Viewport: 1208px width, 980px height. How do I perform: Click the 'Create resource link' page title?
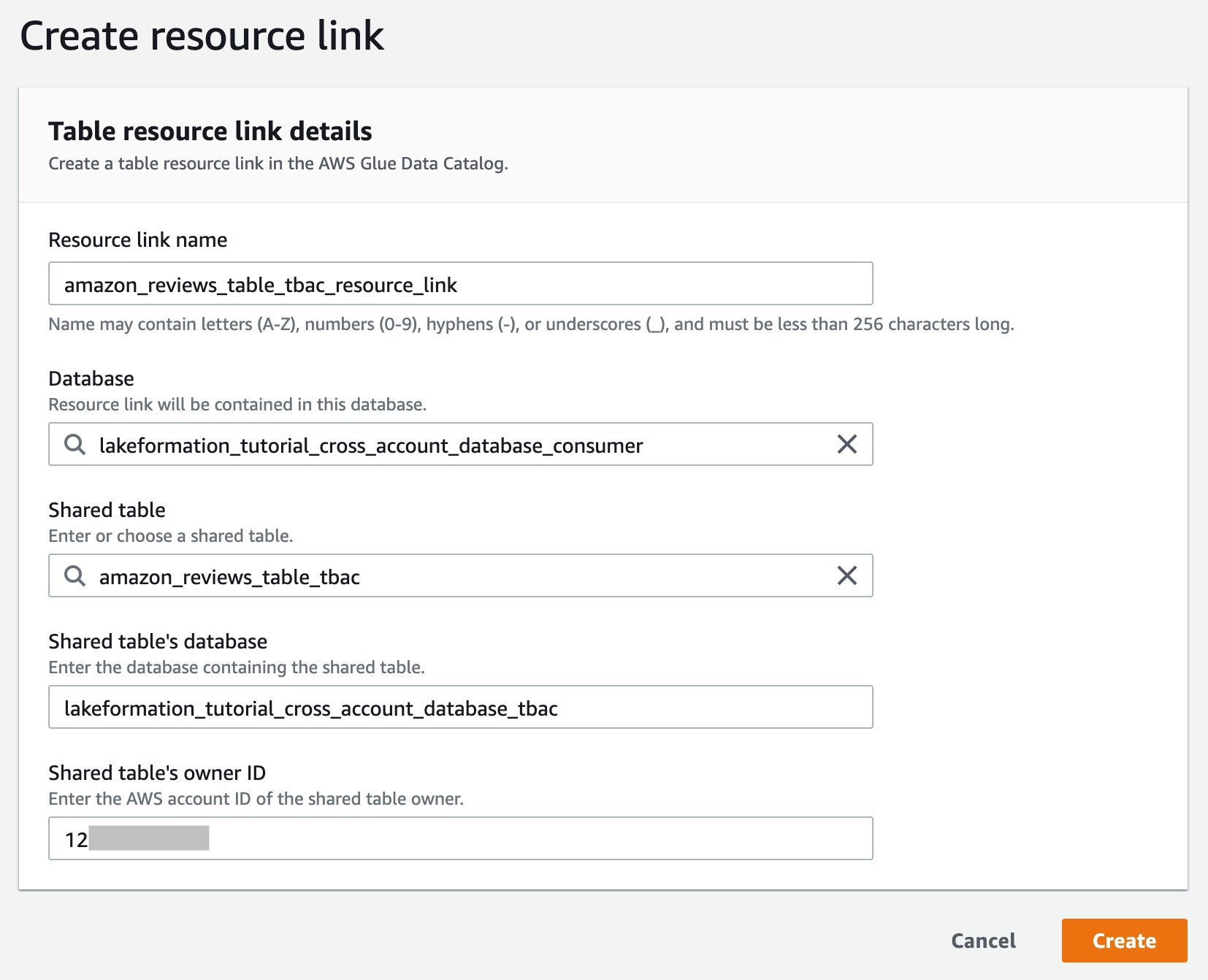202,36
